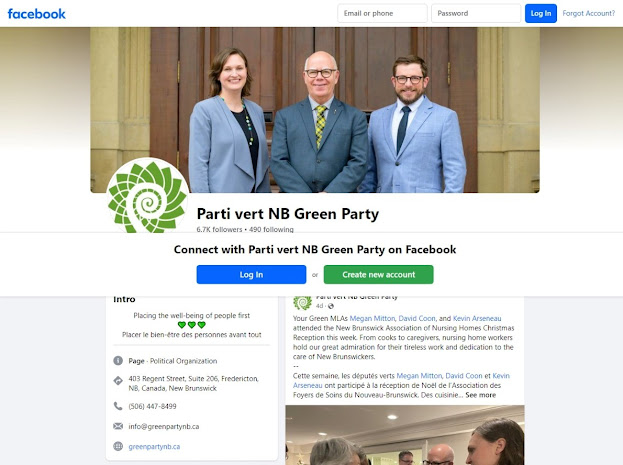
Task: Open the Green Party spiral profile picture
Action: [x=148, y=195]
